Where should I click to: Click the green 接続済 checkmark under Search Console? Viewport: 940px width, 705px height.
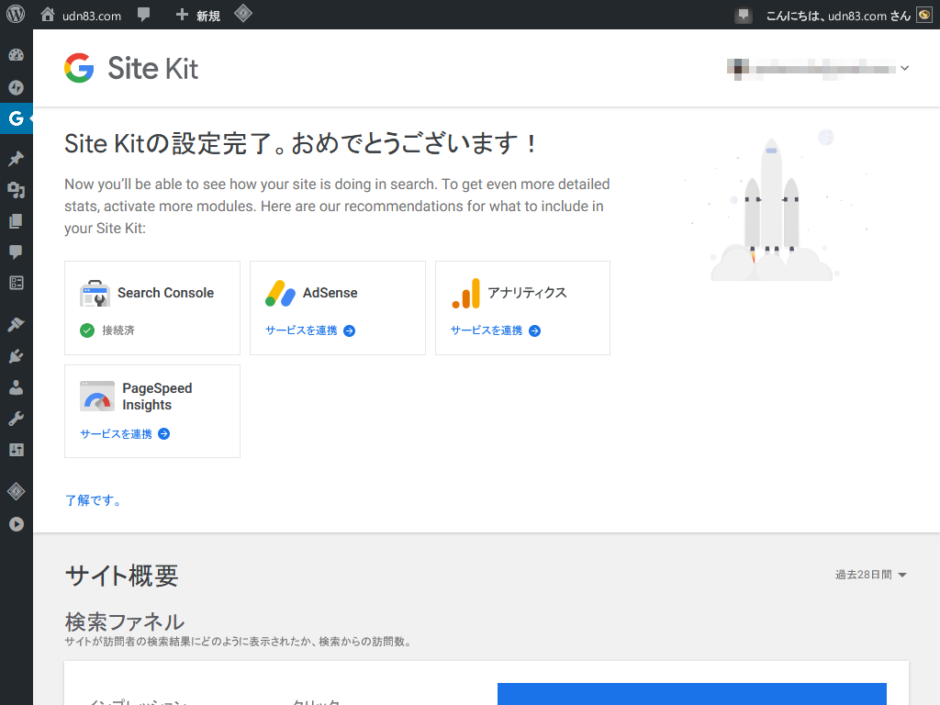click(x=87, y=330)
